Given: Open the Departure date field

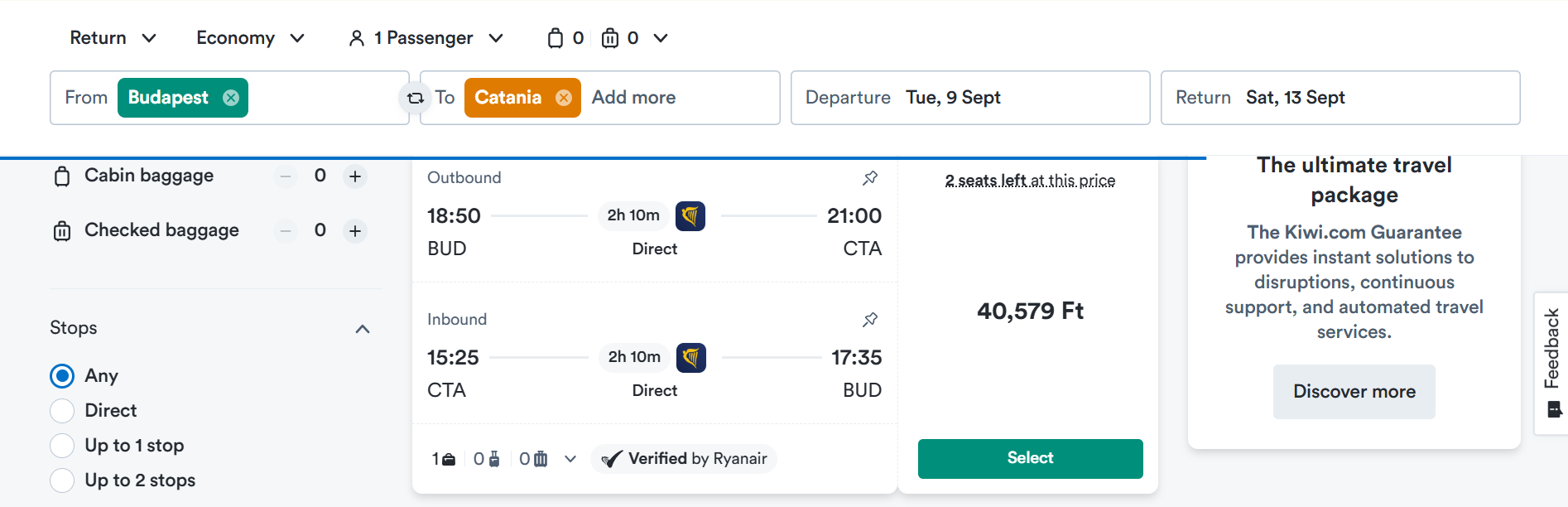Looking at the screenshot, I should coord(970,98).
